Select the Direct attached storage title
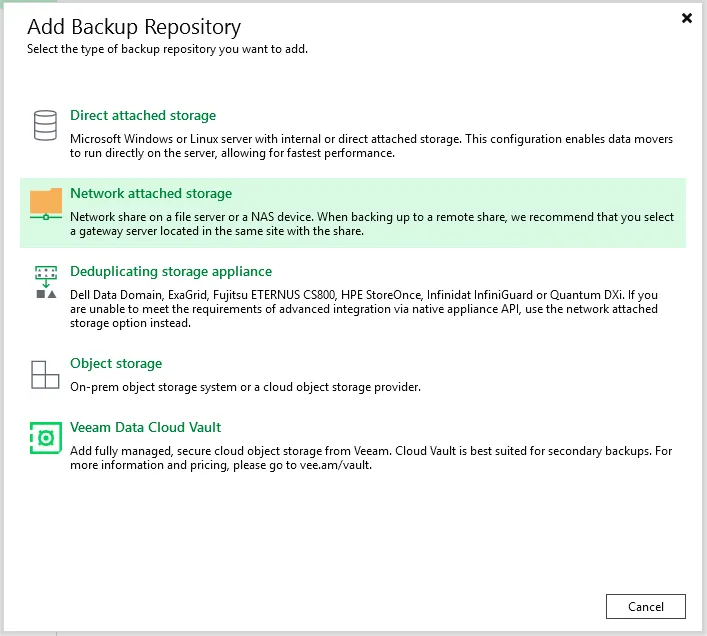The height and width of the screenshot is (636, 707). tap(143, 116)
